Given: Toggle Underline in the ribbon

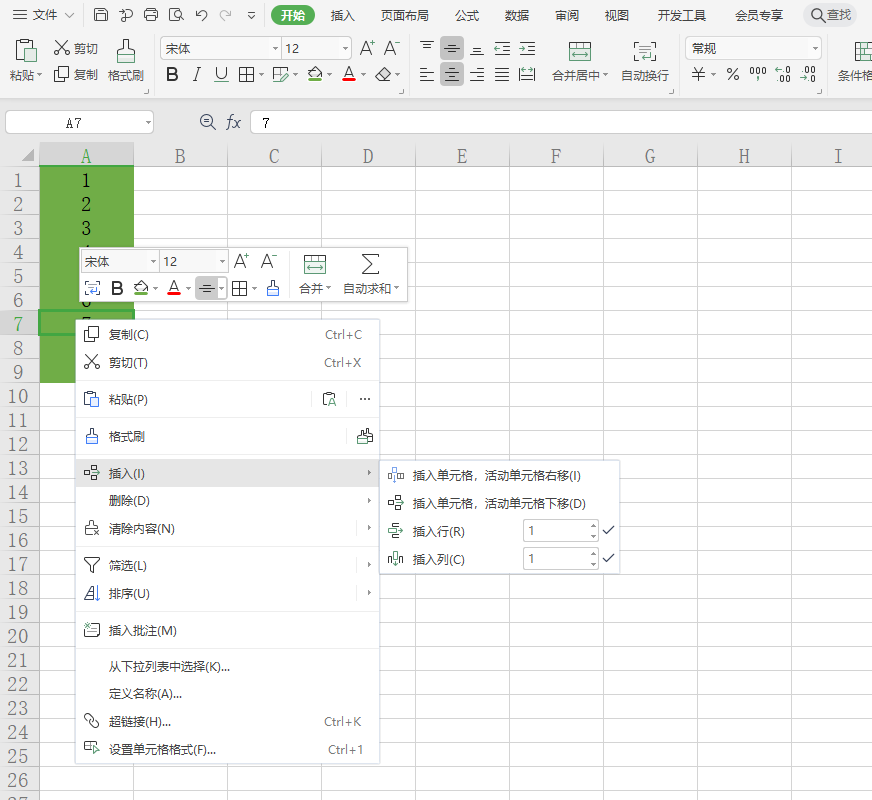Looking at the screenshot, I should coord(221,74).
